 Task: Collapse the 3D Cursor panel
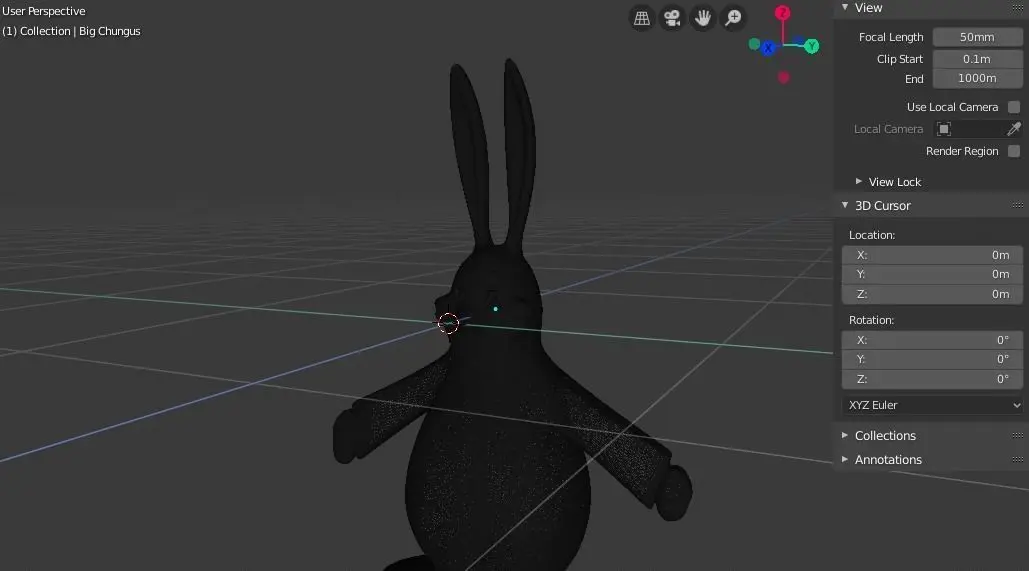845,205
